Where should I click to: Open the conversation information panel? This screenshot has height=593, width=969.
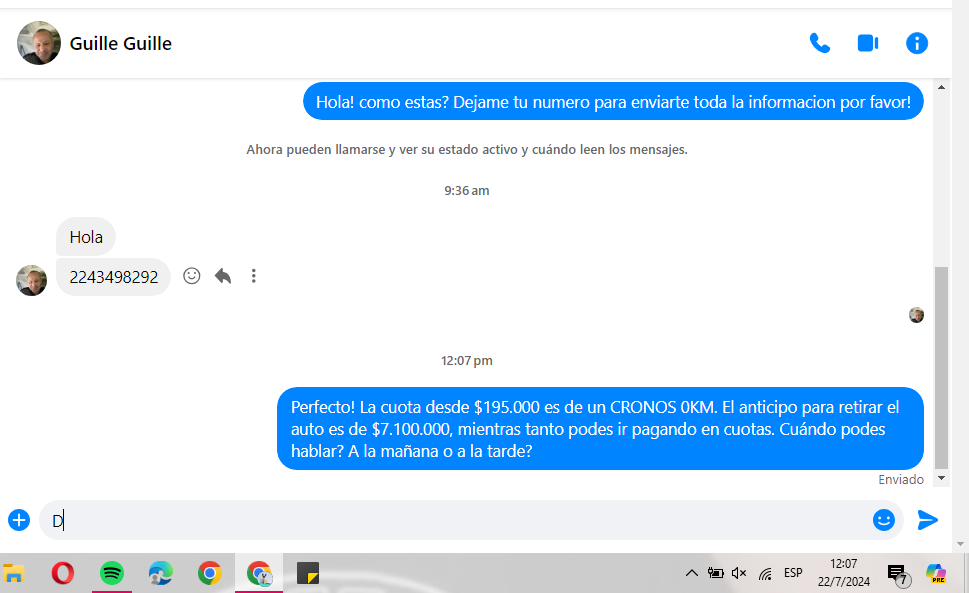tap(916, 43)
